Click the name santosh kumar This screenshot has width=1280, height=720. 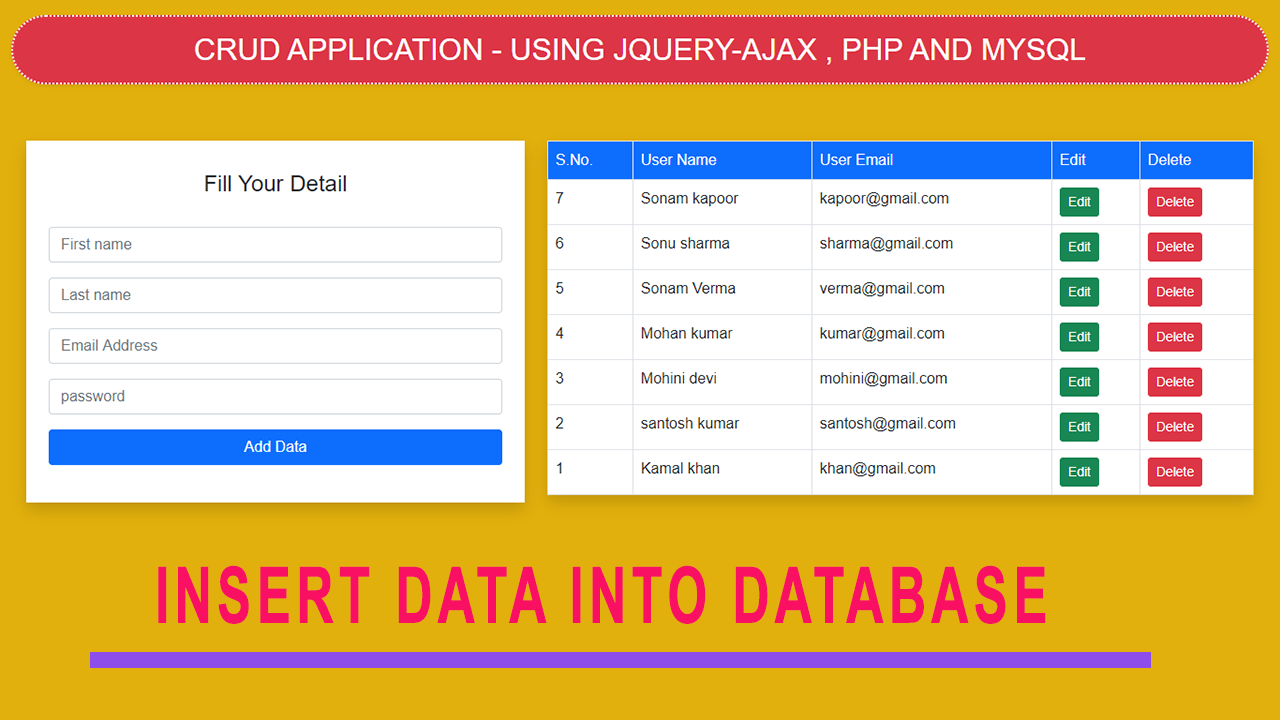(x=690, y=423)
